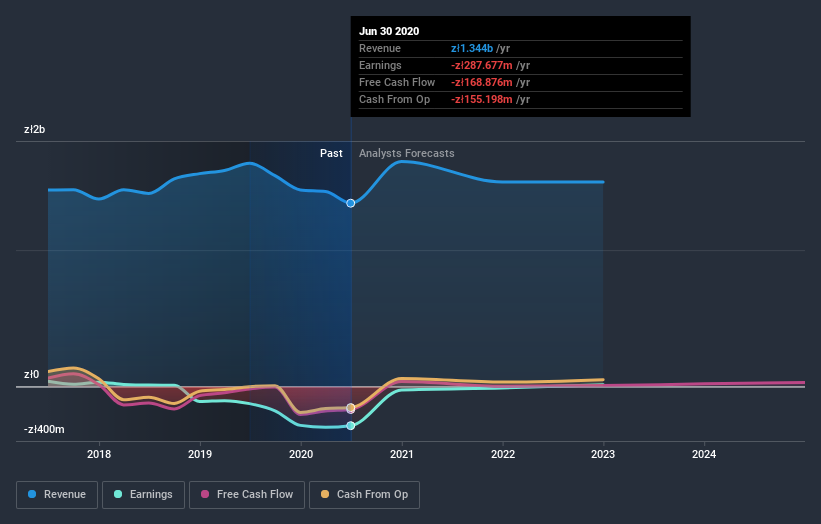Image resolution: width=821 pixels, height=524 pixels.
Task: Click the 2023 x-axis label
Action: (603, 454)
